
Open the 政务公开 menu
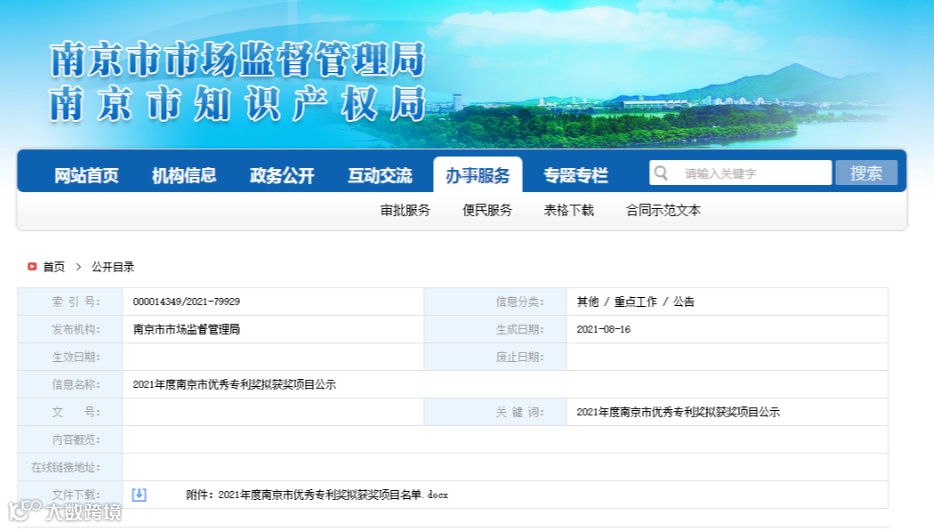[282, 175]
